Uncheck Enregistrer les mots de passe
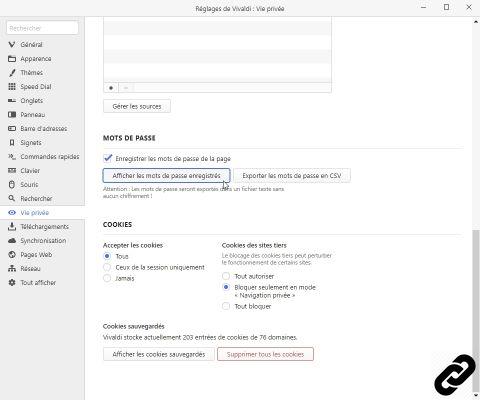 [x=108, y=158]
